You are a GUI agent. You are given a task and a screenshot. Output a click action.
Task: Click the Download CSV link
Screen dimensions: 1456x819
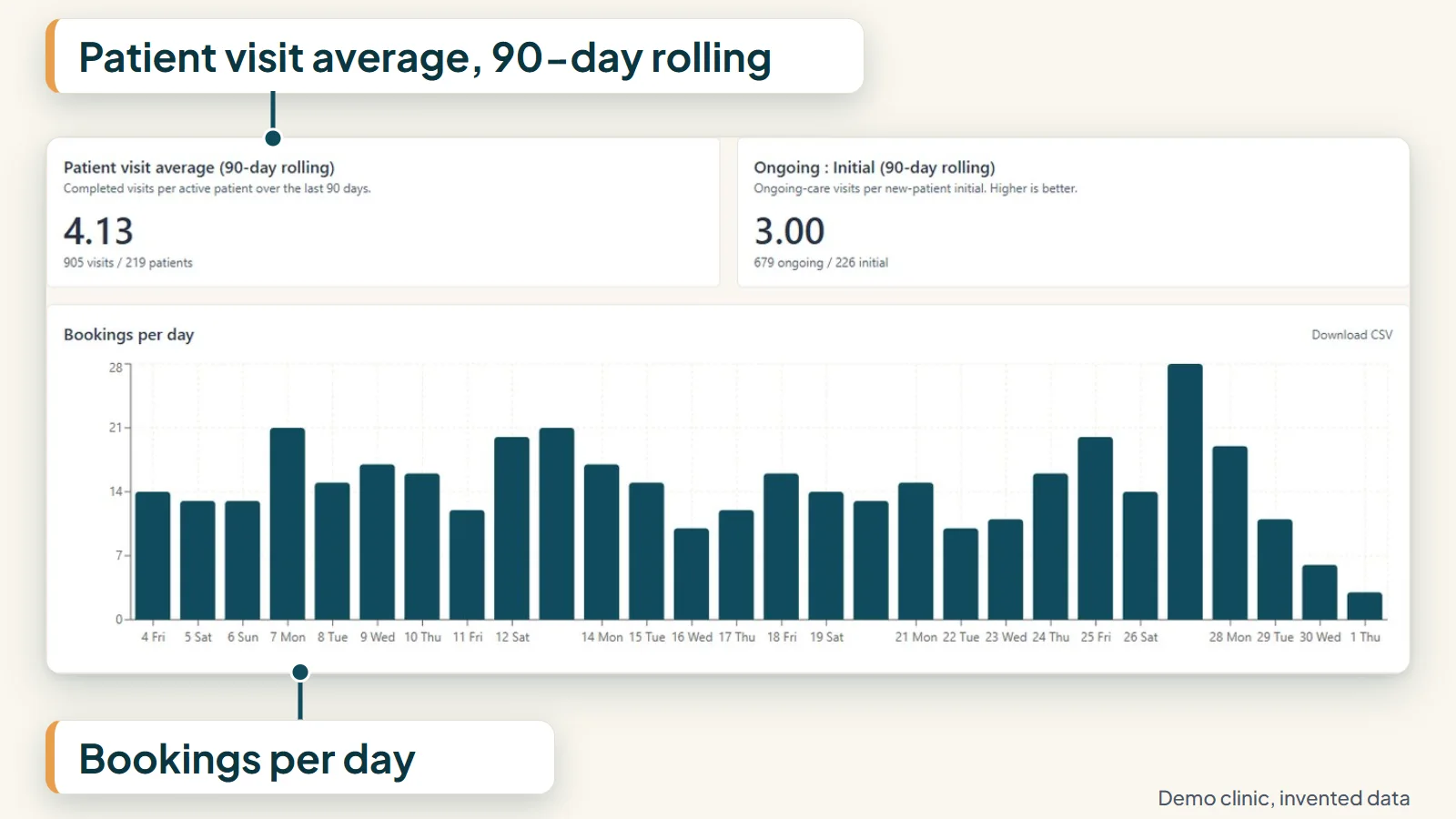[x=1351, y=335]
